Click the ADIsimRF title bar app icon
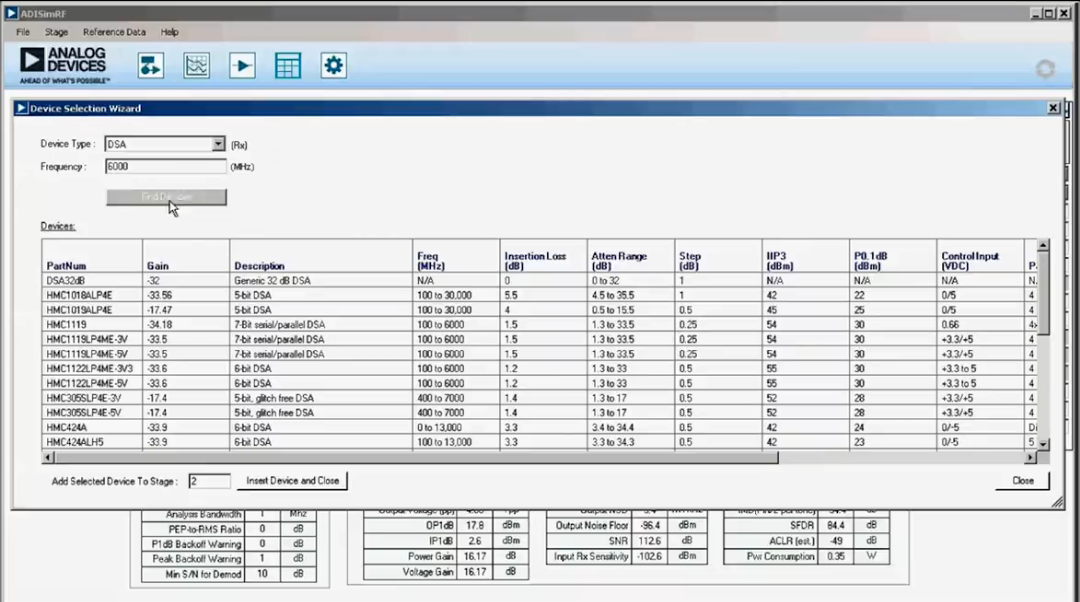The image size is (1080, 602). pyautogui.click(x=11, y=13)
